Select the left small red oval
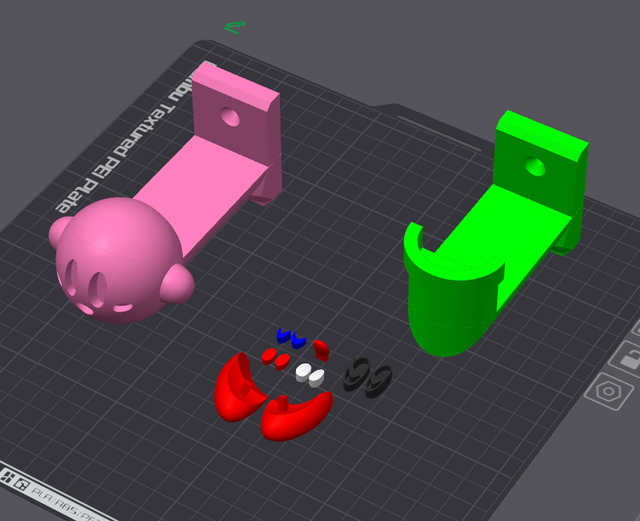640x521 pixels. pos(268,354)
